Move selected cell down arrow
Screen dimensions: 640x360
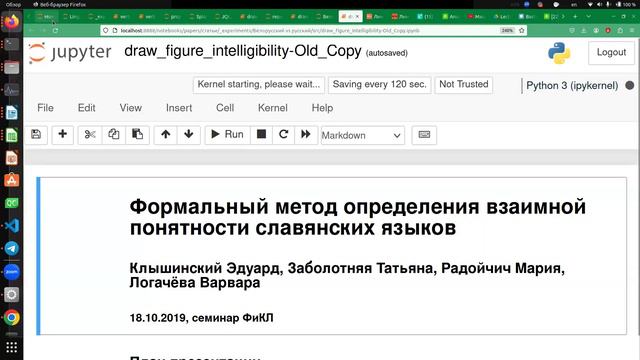point(189,134)
